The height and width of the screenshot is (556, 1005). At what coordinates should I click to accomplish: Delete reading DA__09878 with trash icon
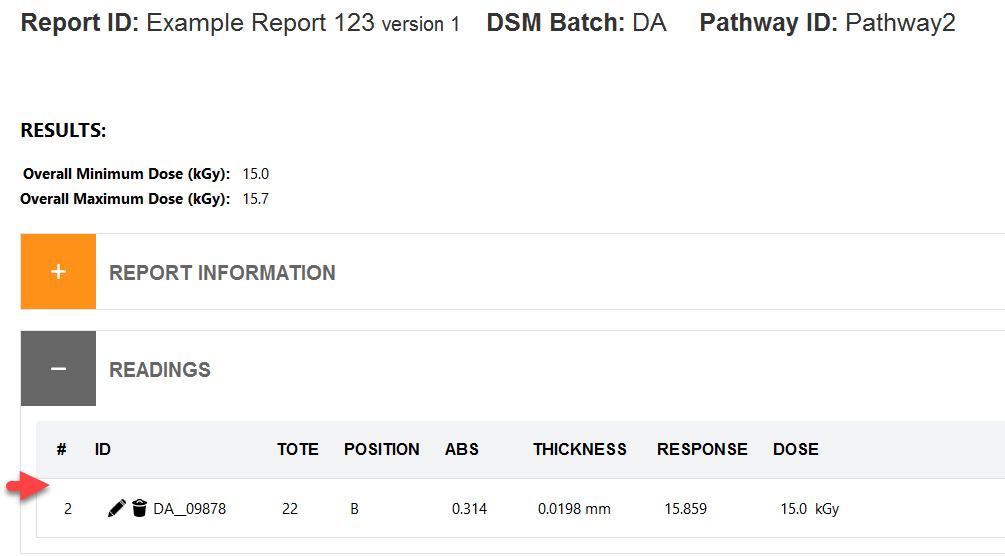coord(139,509)
